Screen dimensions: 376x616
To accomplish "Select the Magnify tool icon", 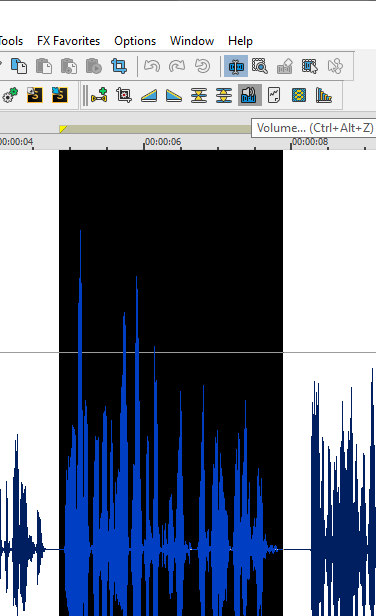I will pyautogui.click(x=260, y=66).
